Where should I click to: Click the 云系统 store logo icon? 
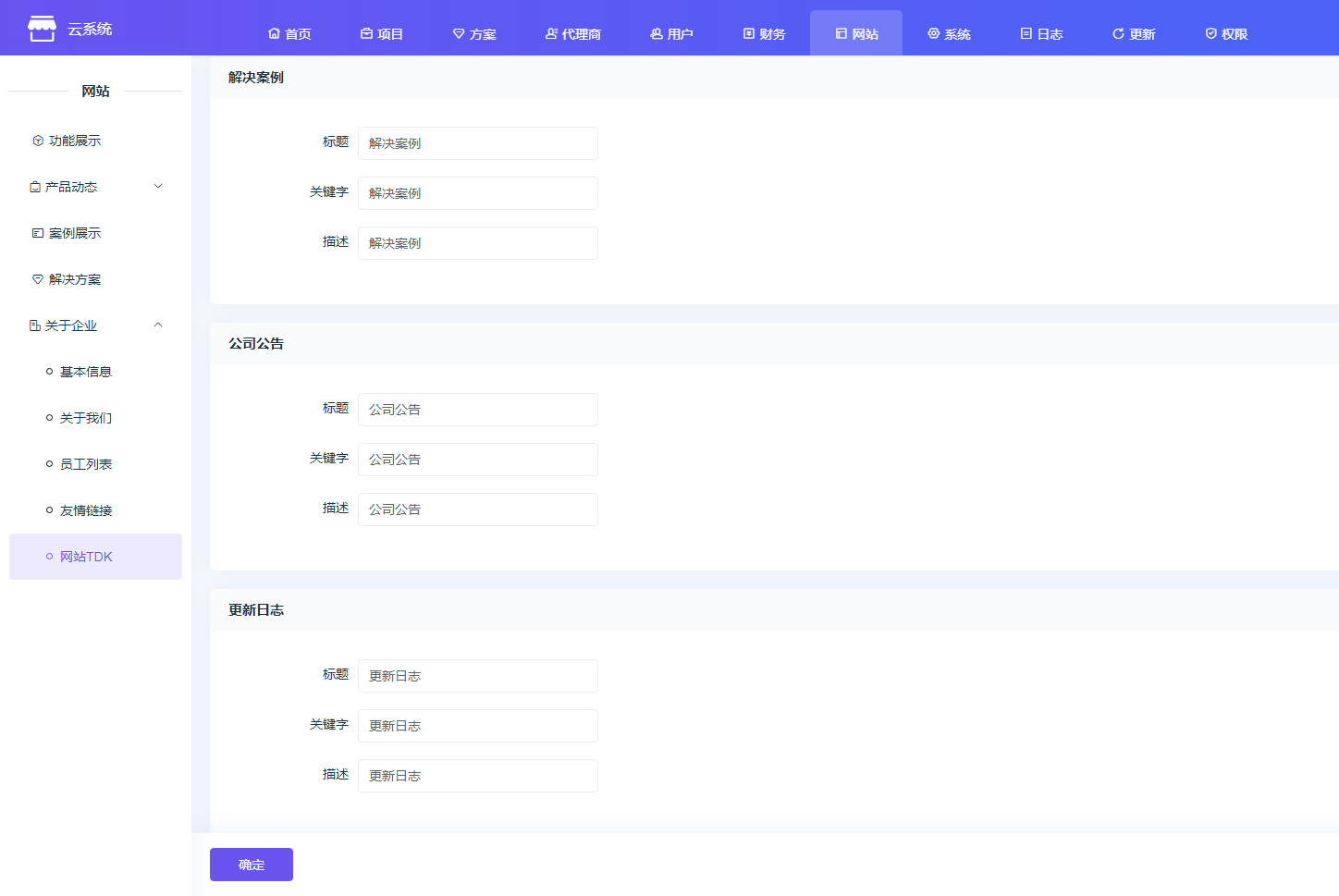pos(42,29)
